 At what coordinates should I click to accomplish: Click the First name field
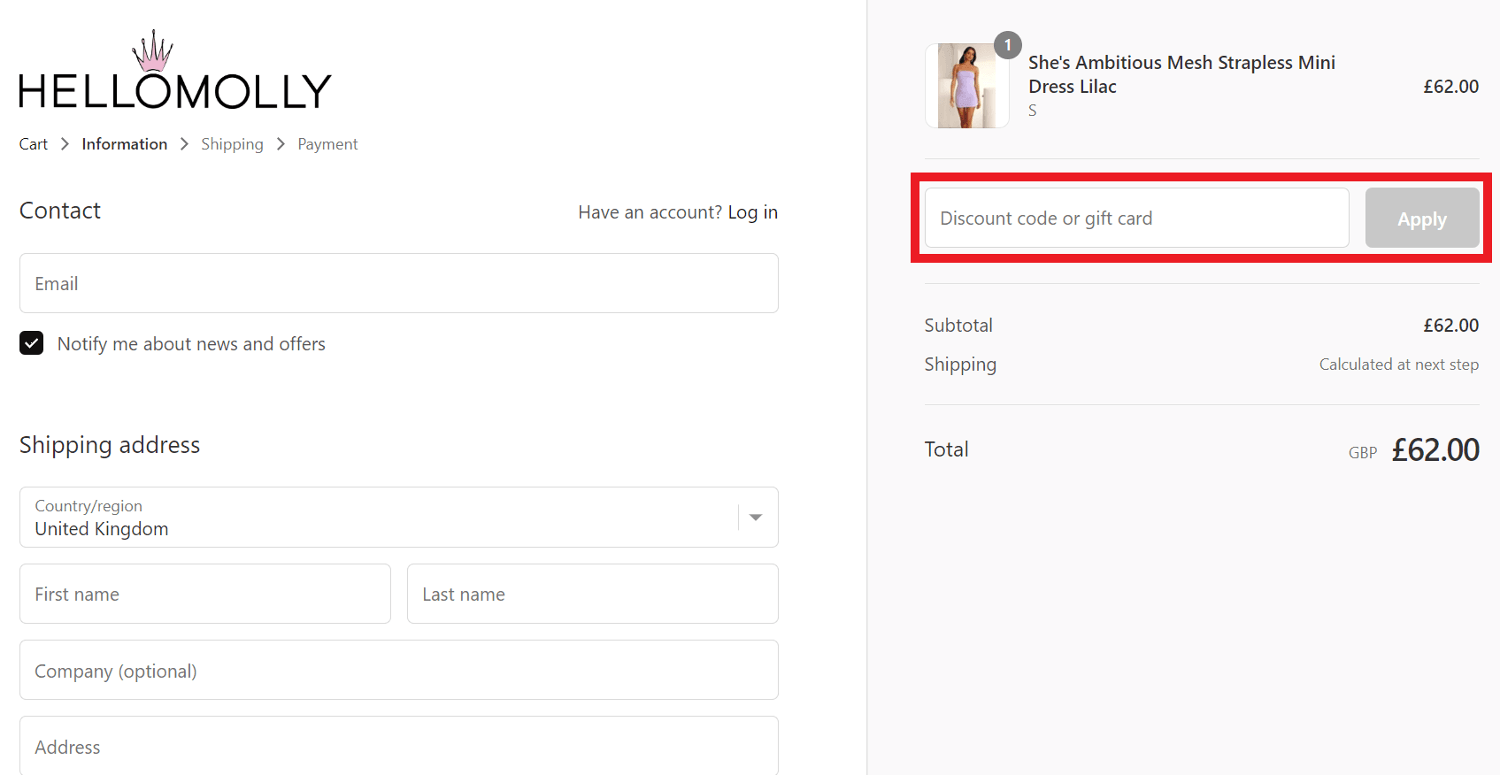click(x=205, y=594)
